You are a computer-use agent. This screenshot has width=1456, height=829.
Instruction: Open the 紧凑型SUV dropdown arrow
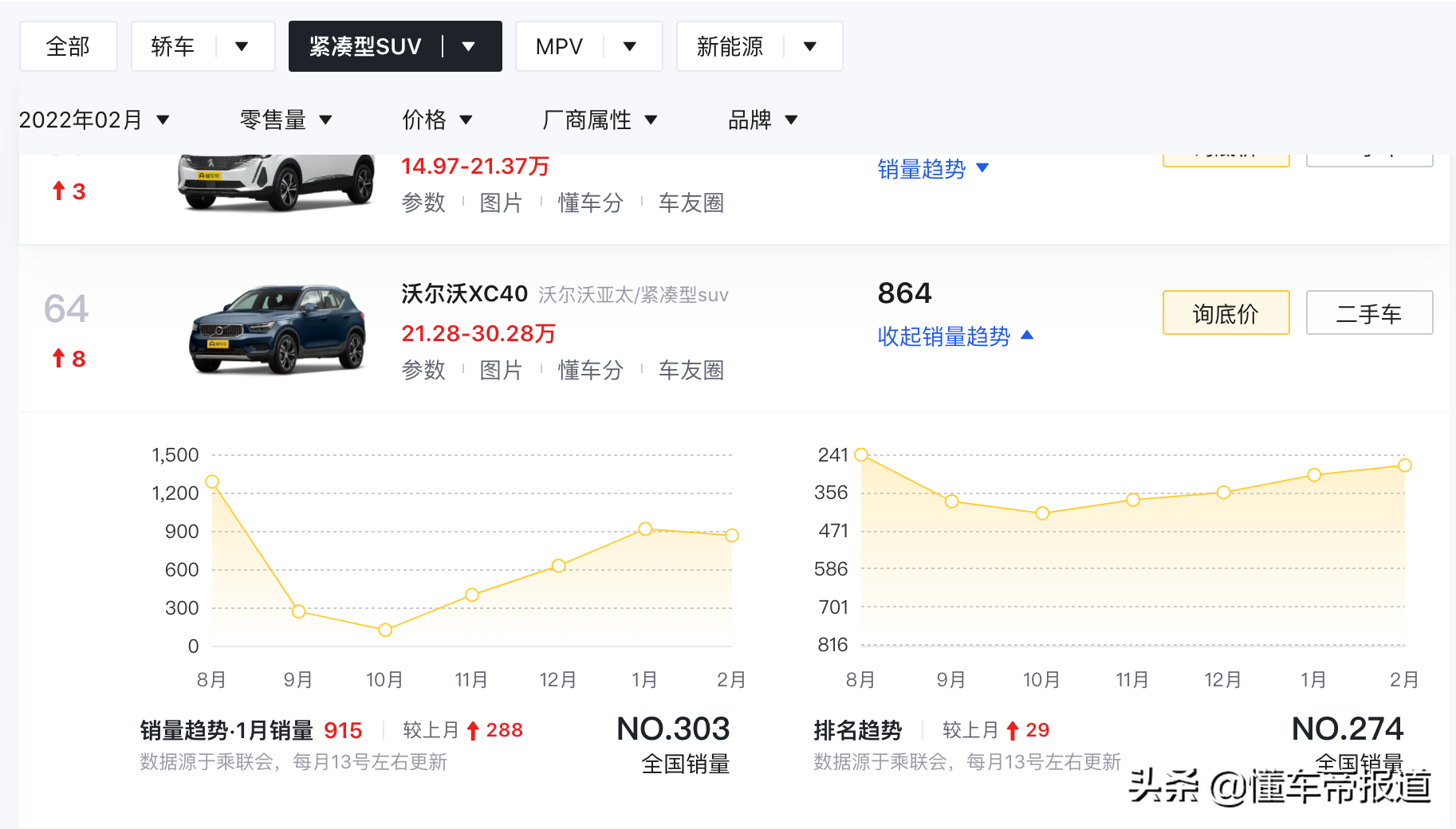tap(469, 46)
